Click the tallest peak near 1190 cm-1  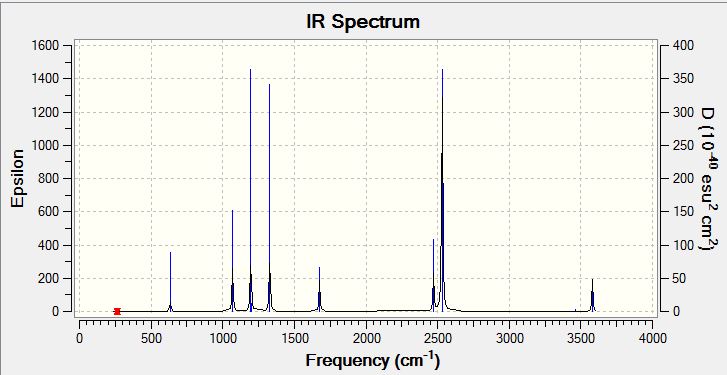coord(251,191)
